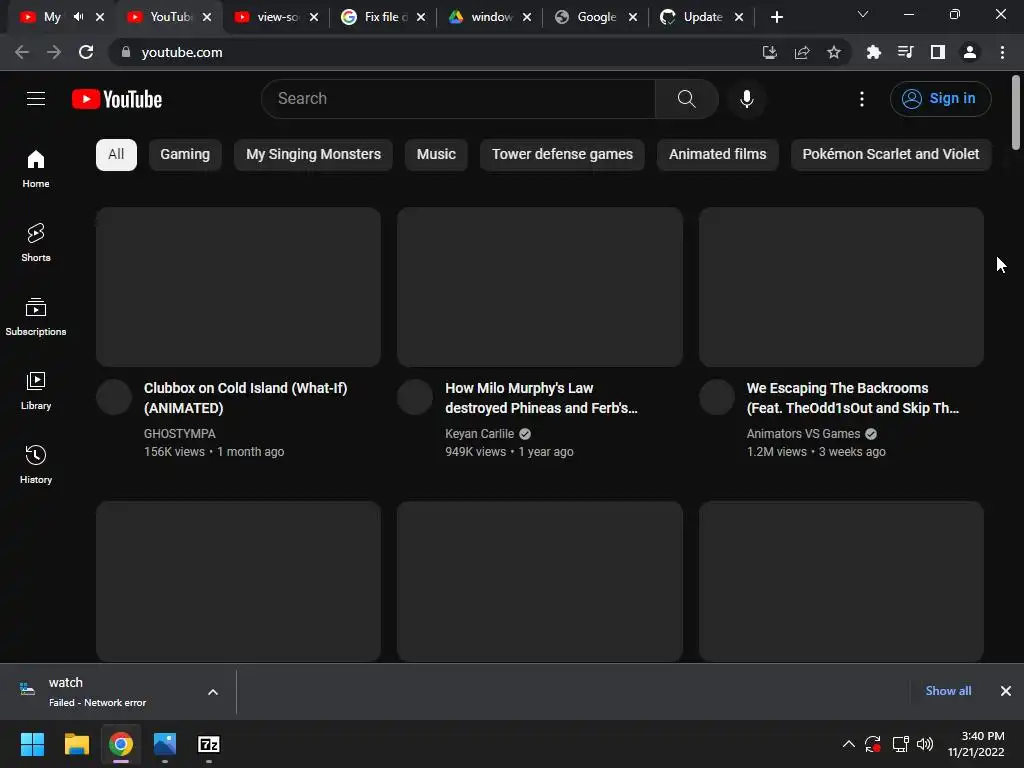Select Pokémon Scarlet and Violet chip
Viewport: 1024px width, 768px height.
tap(891, 155)
